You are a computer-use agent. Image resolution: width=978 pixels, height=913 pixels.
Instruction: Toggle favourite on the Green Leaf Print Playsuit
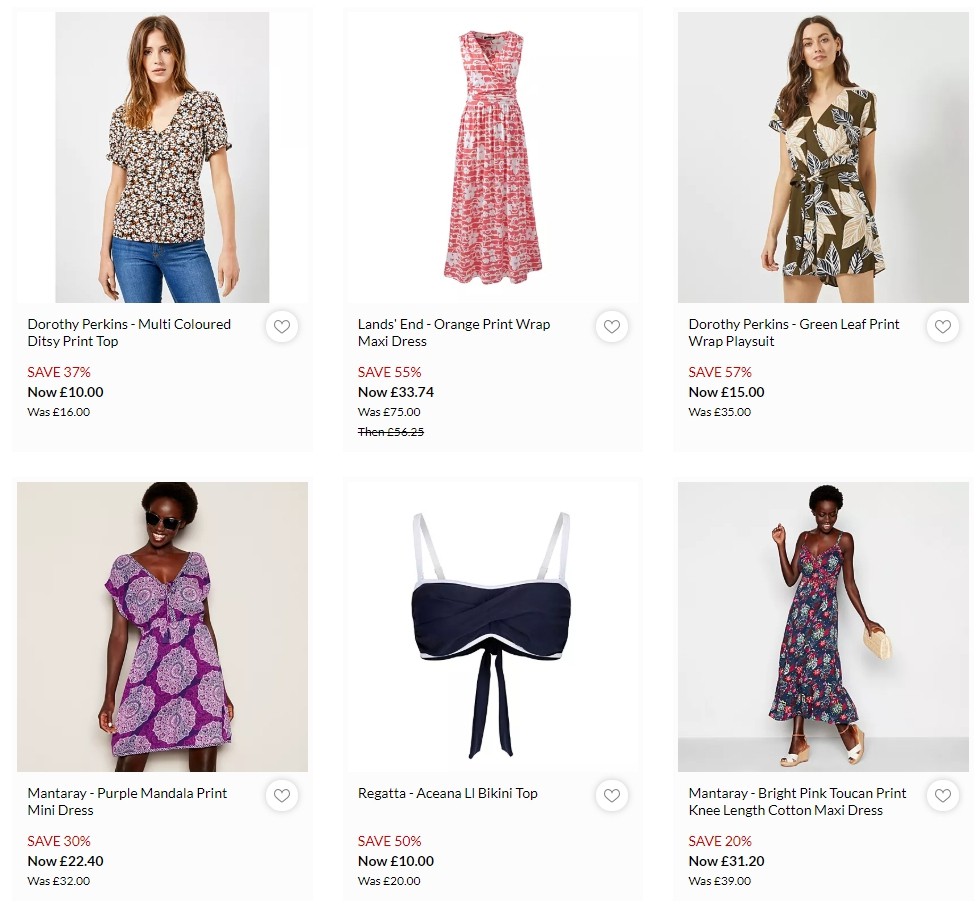(x=942, y=326)
